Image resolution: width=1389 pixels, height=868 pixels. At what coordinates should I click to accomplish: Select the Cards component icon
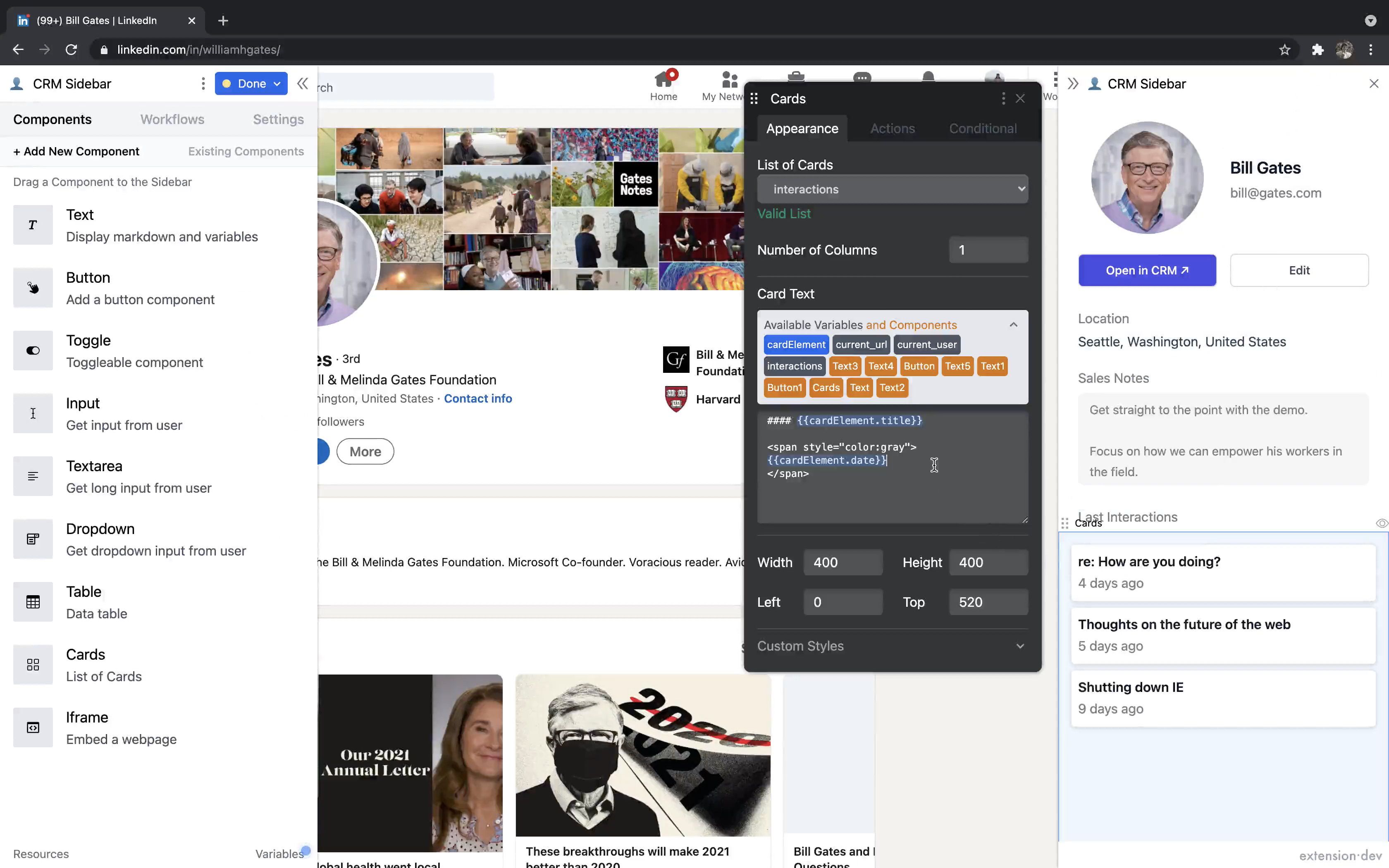pos(33,665)
